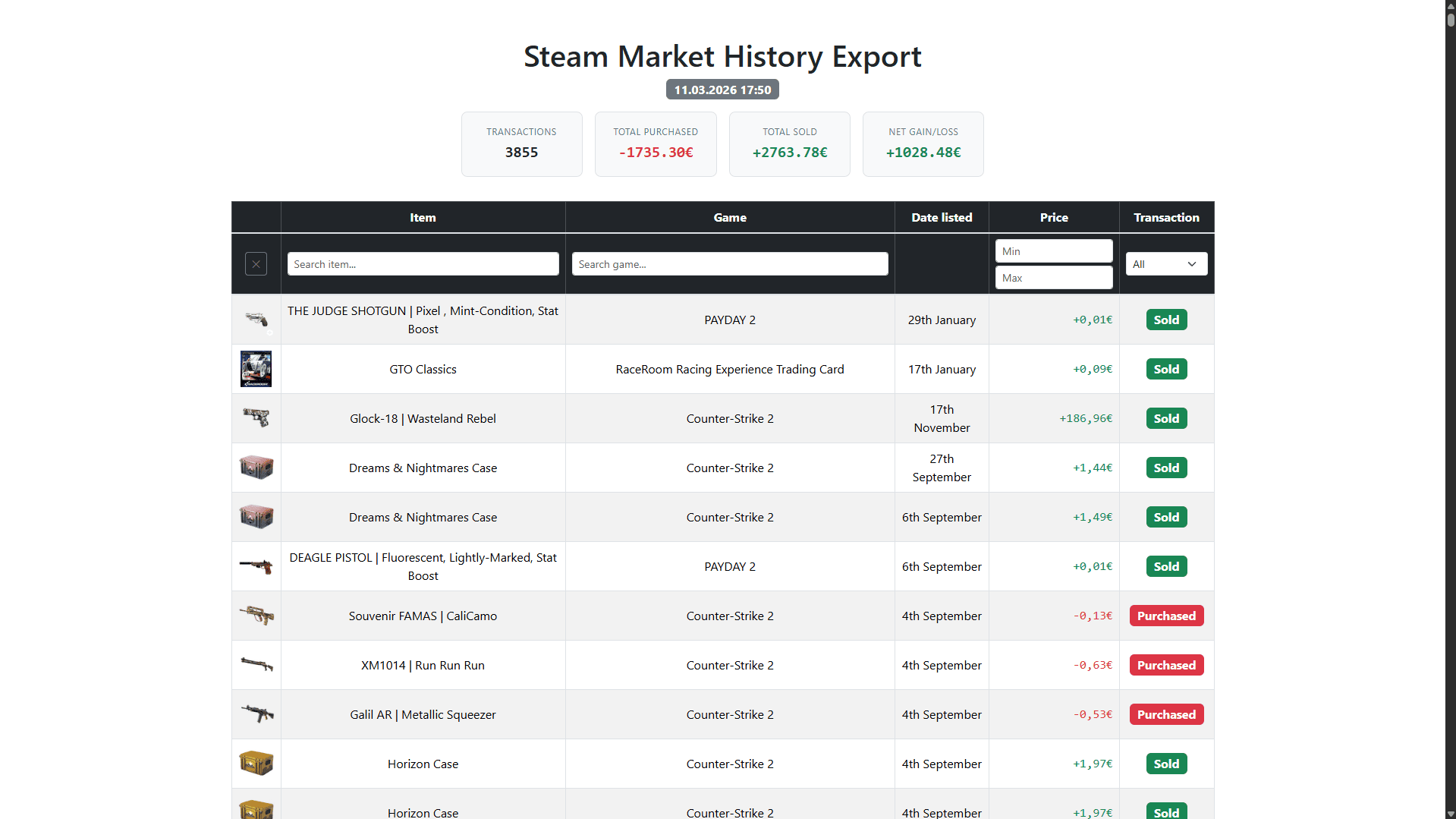Viewport: 1456px width, 819px height.
Task: Sort by the Date listed column
Action: 941,217
